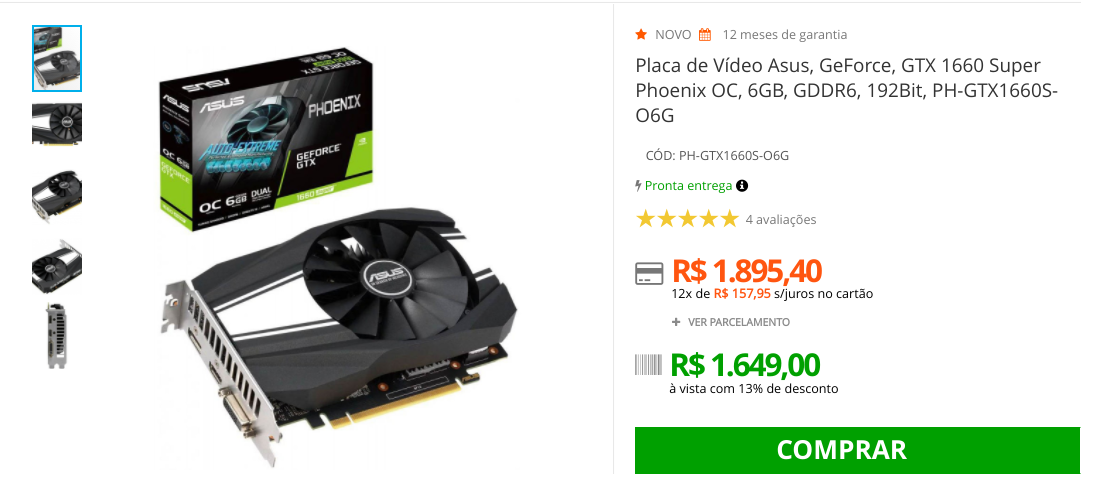Click the green COMPRAR button
1096x493 pixels.
click(857, 450)
